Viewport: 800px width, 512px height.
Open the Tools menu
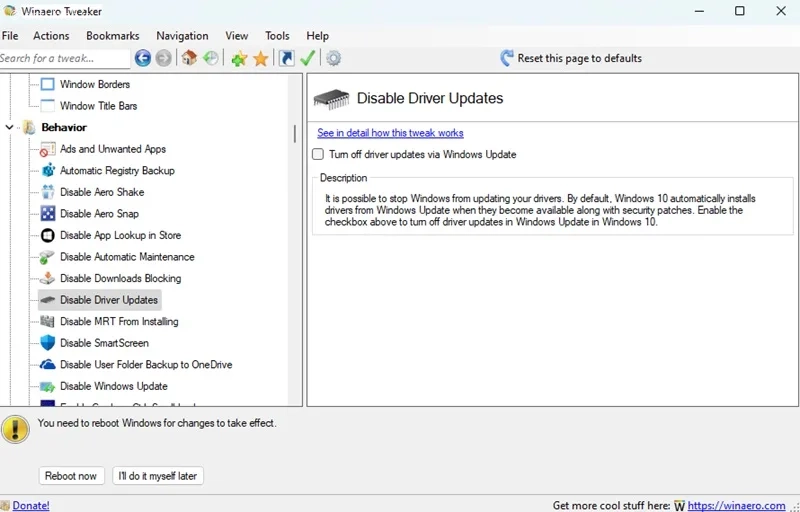[277, 36]
